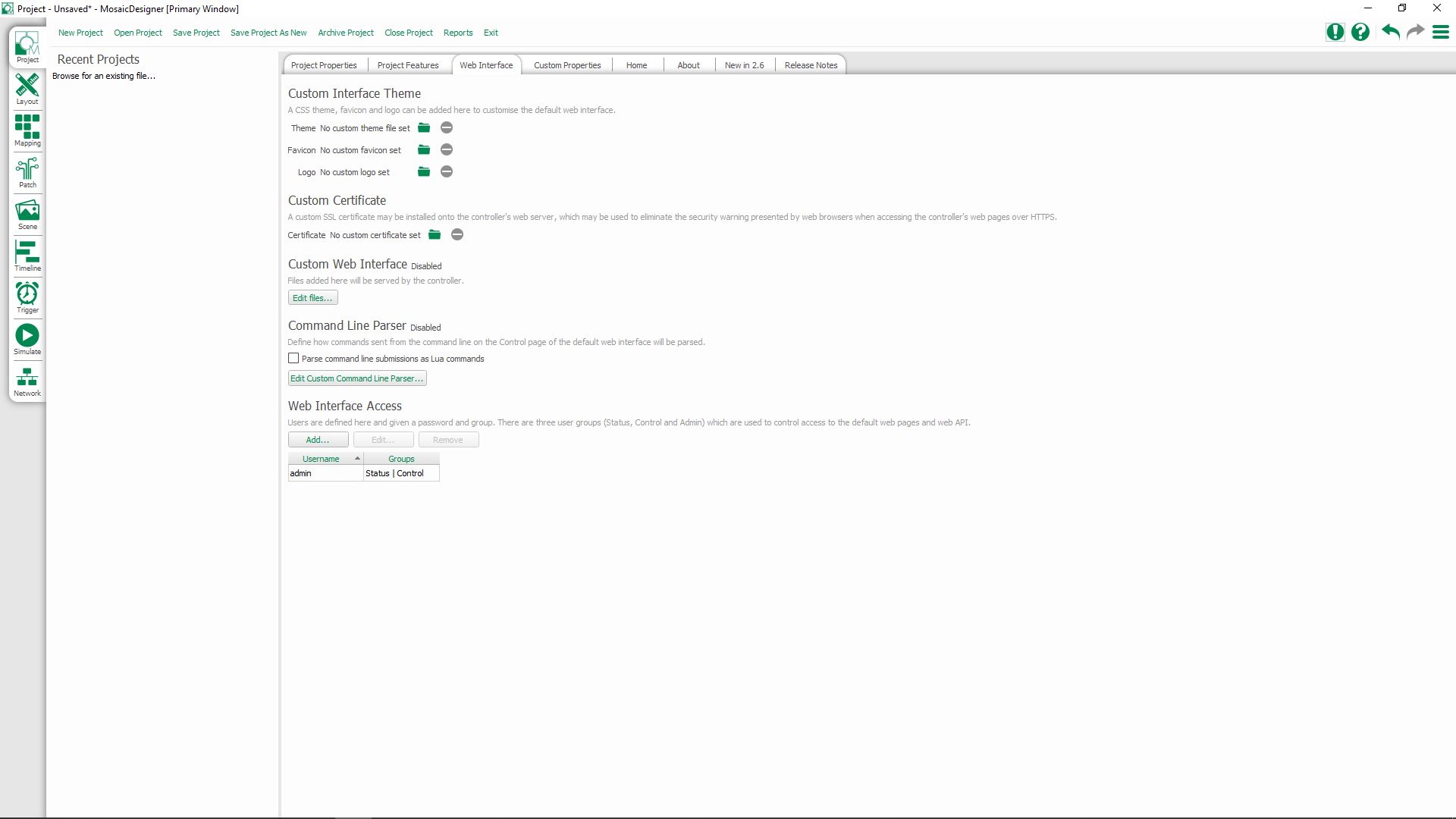Switch to the Mapping view
The width and height of the screenshot is (1456, 819).
pyautogui.click(x=27, y=130)
